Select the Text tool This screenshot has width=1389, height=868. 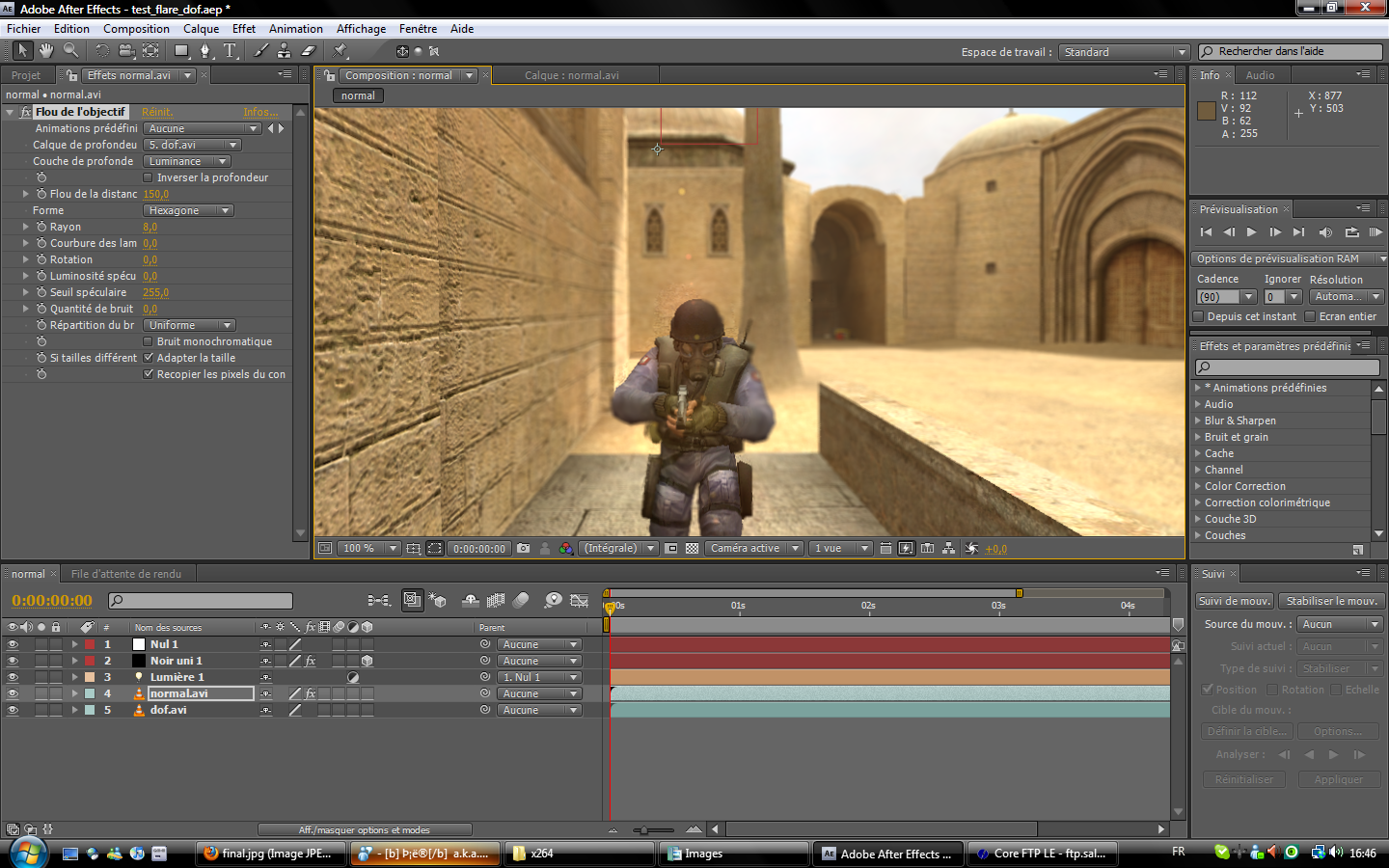(230, 51)
